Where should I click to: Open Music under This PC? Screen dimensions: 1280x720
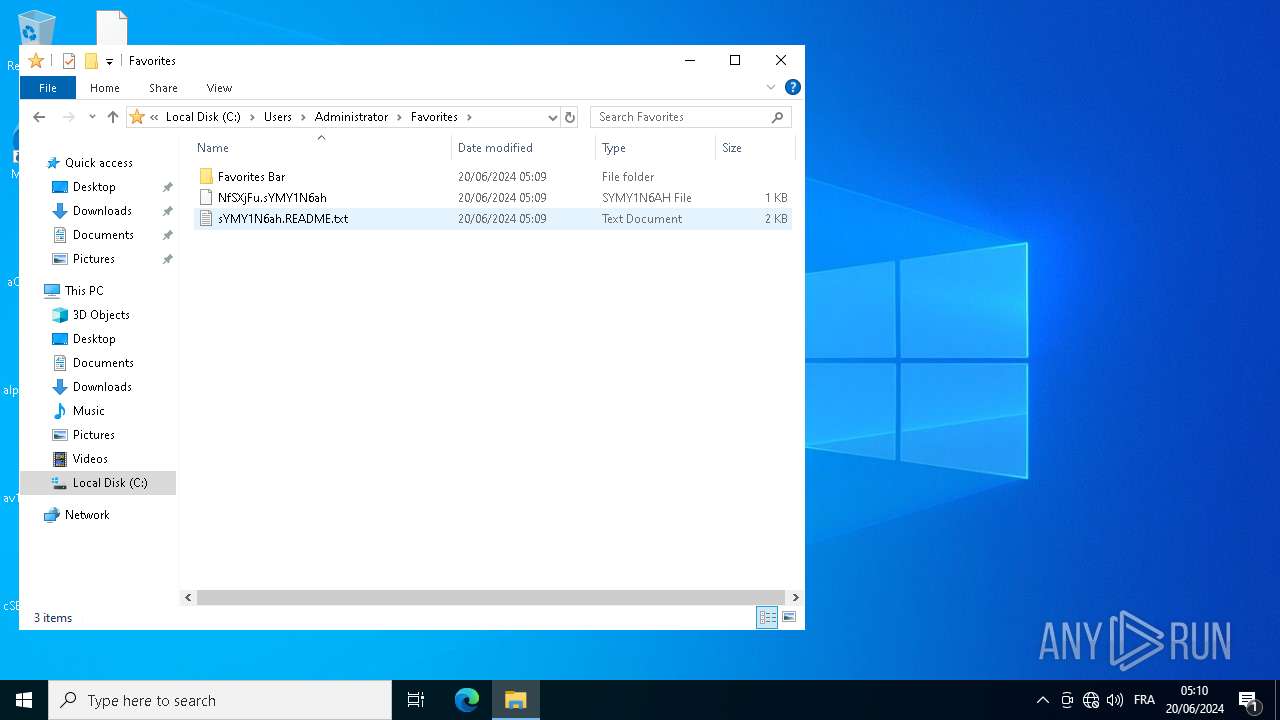pos(88,411)
